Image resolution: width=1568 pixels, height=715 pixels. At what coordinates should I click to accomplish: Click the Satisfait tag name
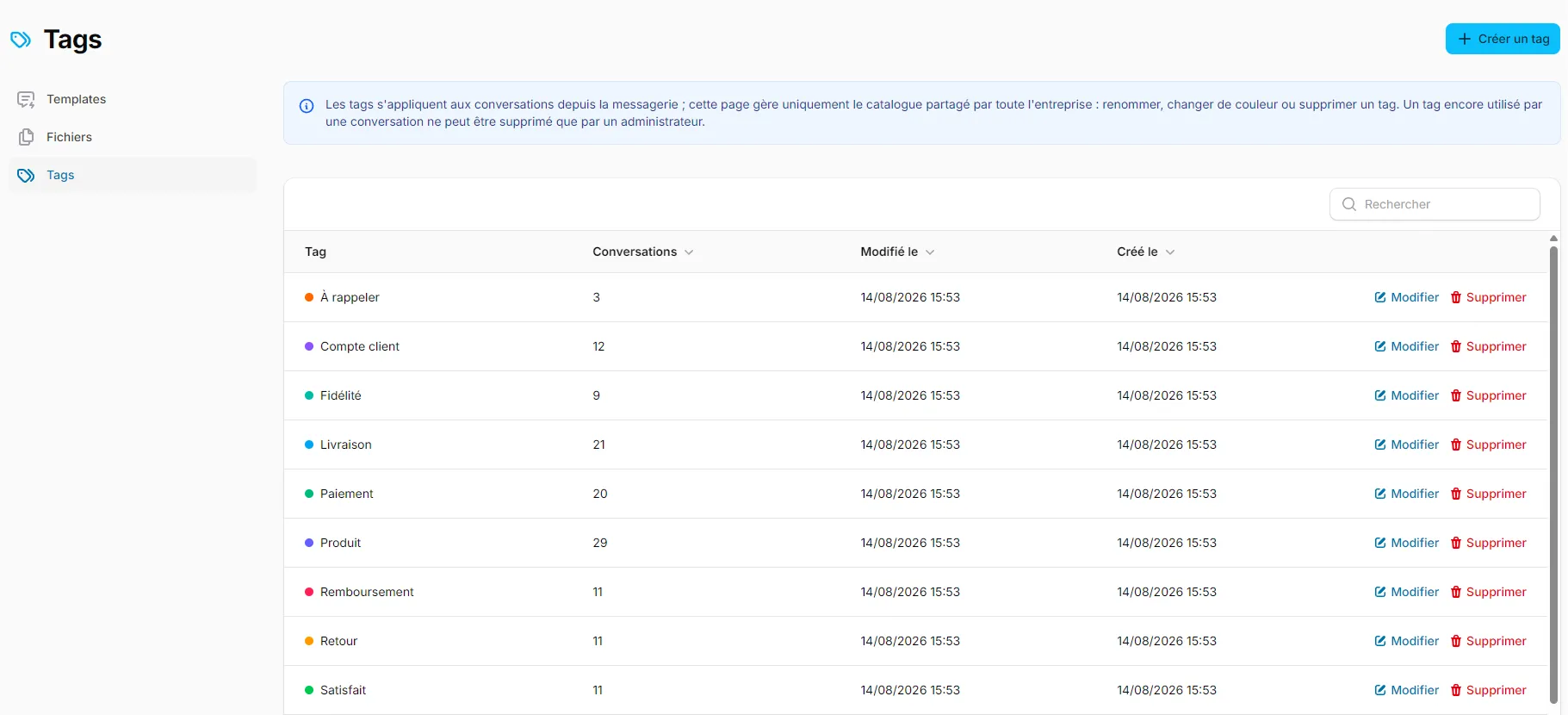click(x=344, y=690)
